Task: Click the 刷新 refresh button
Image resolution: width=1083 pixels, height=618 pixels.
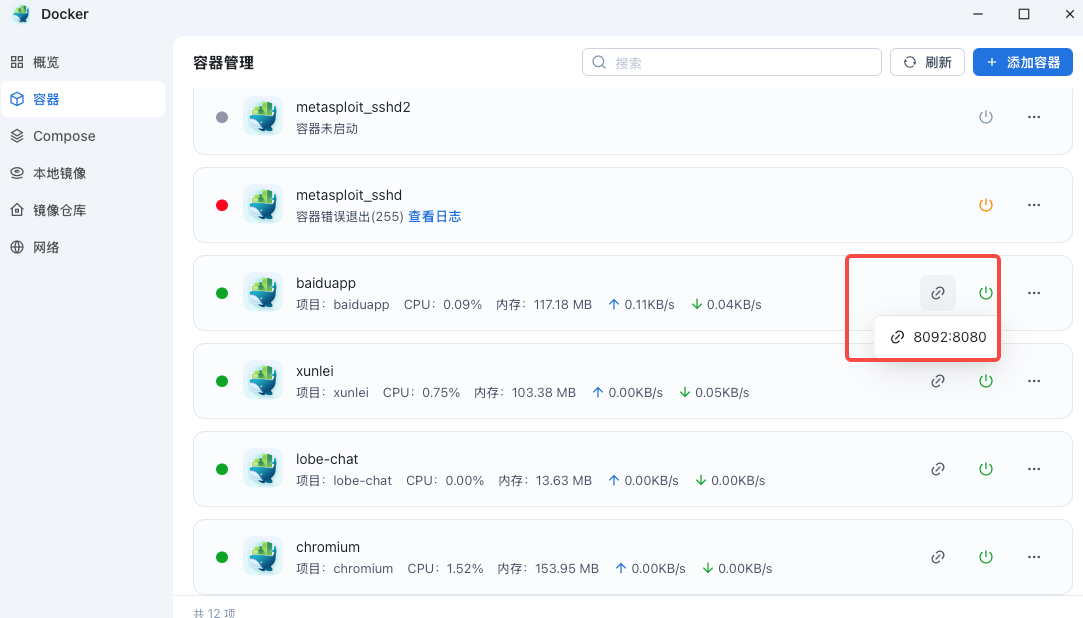Action: (927, 62)
